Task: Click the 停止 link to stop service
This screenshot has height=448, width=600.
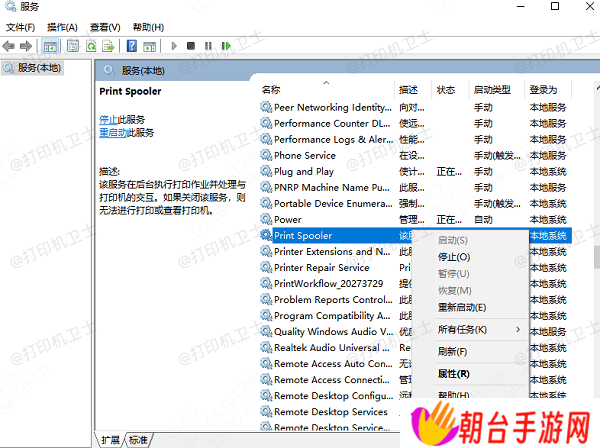Action: tap(108, 120)
